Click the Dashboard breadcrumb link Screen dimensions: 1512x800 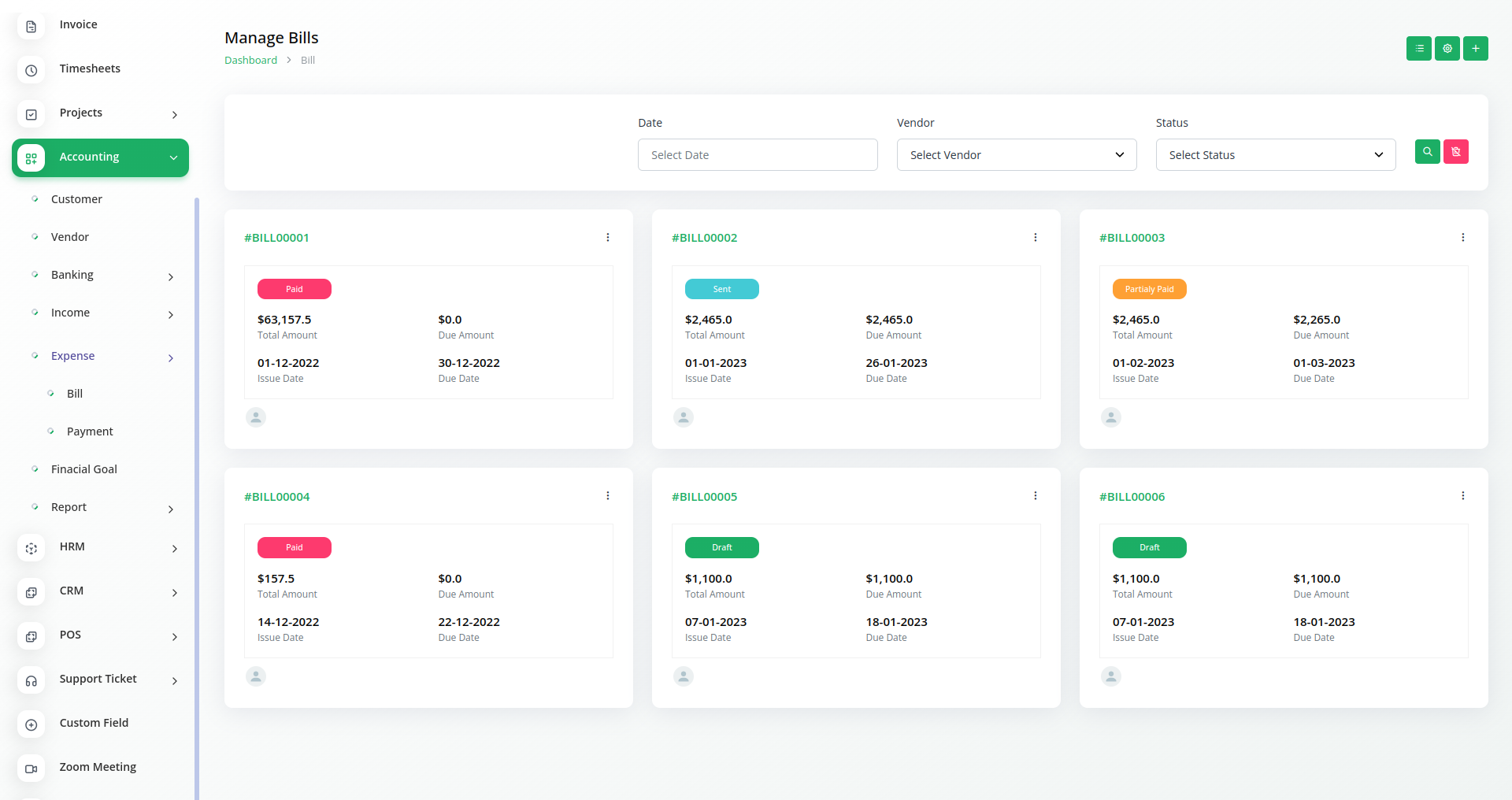pyautogui.click(x=250, y=61)
